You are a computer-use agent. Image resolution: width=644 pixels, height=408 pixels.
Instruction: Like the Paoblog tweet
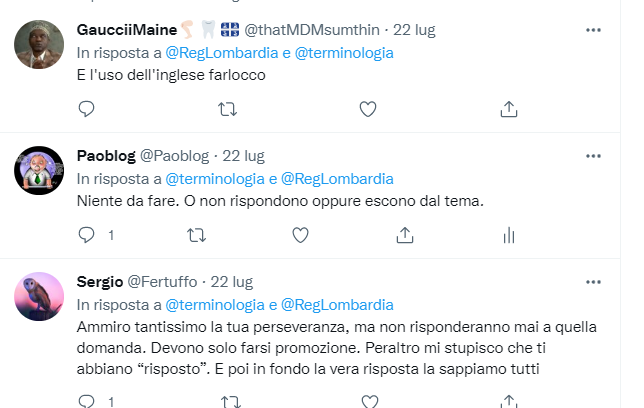click(300, 235)
